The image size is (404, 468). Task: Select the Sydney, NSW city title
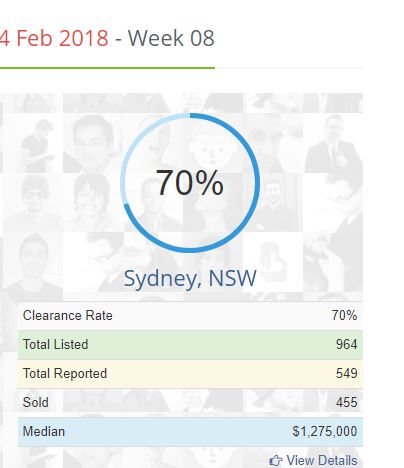click(190, 278)
